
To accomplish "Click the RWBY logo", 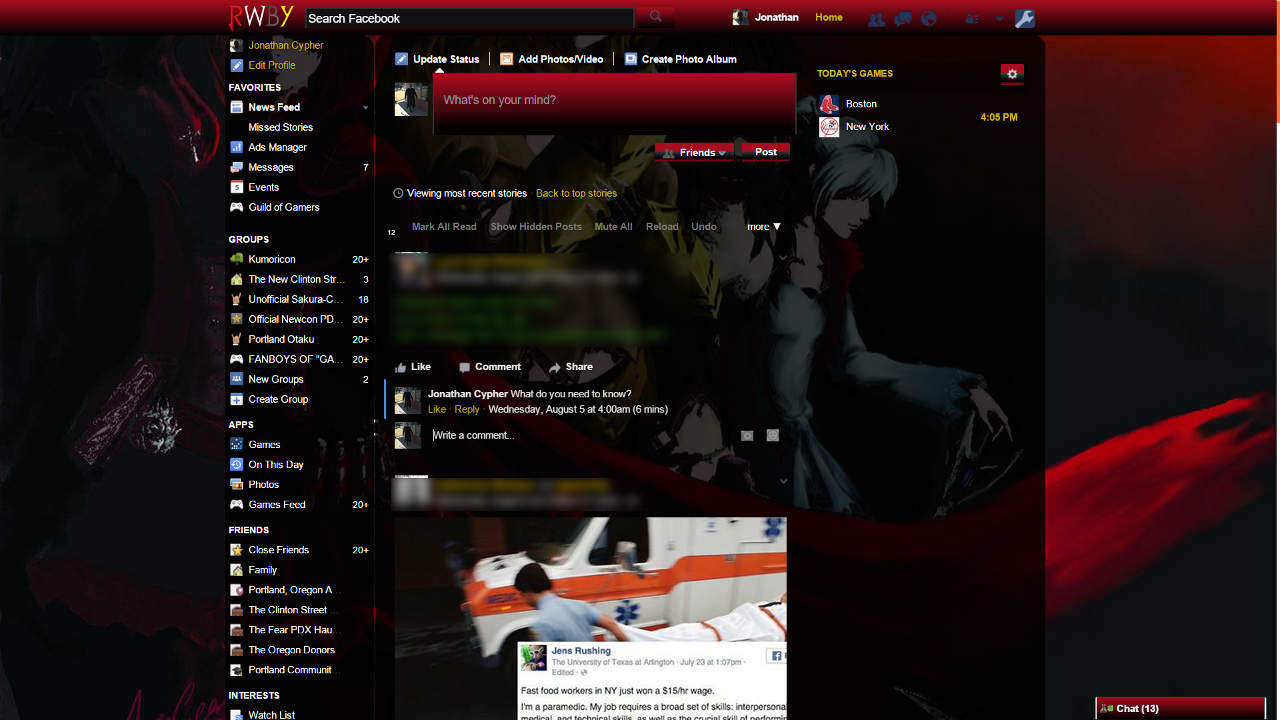I will pos(261,17).
